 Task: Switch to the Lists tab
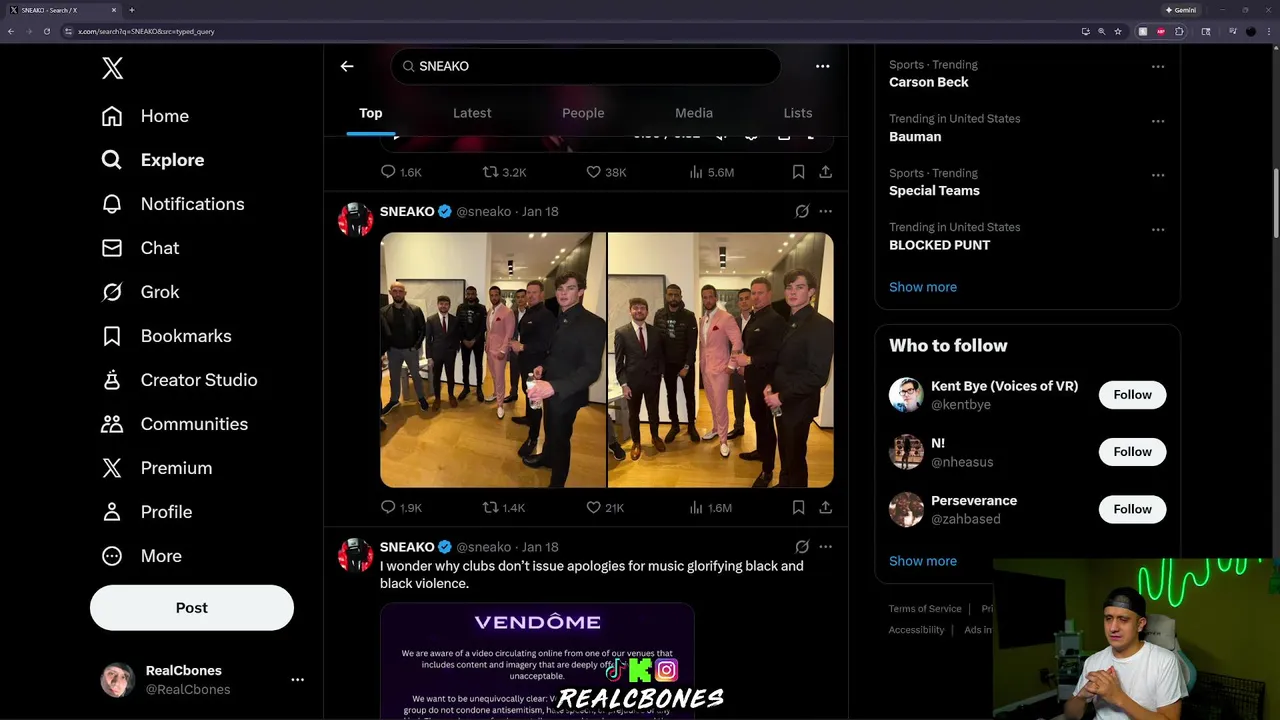tap(798, 113)
